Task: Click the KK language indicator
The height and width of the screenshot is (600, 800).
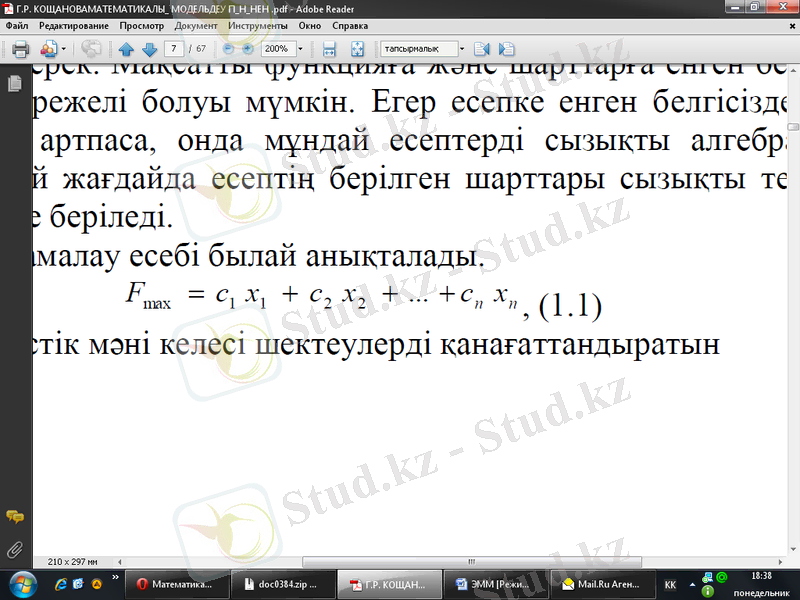Action: 670,585
